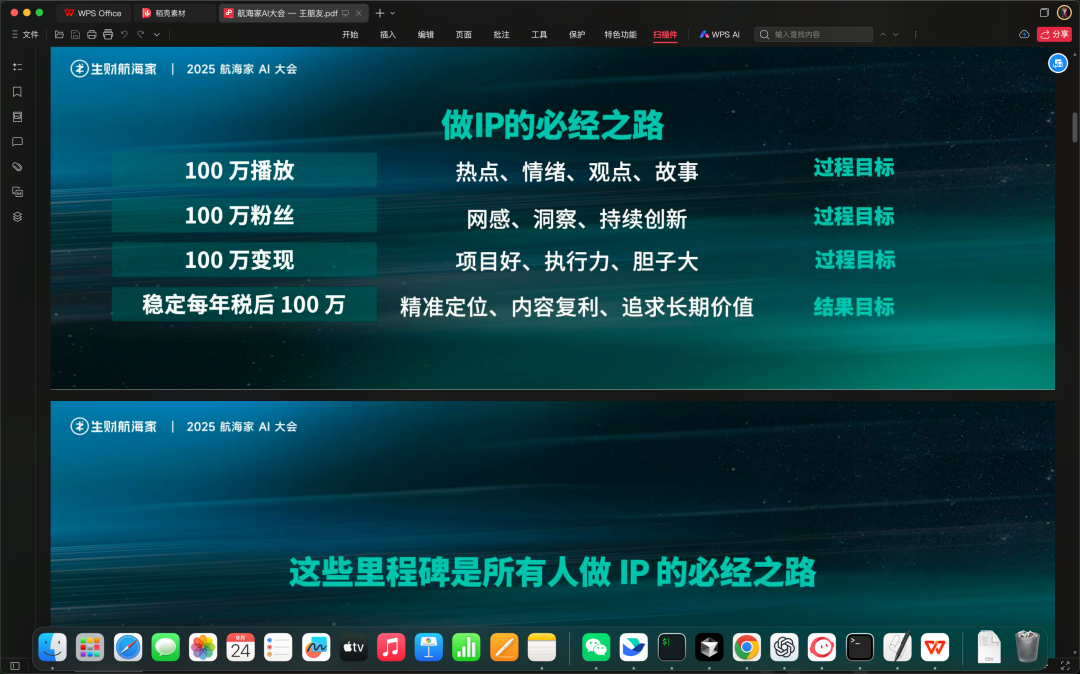Open Launchpad from the dock
This screenshot has width=1080, height=674.
click(90, 647)
